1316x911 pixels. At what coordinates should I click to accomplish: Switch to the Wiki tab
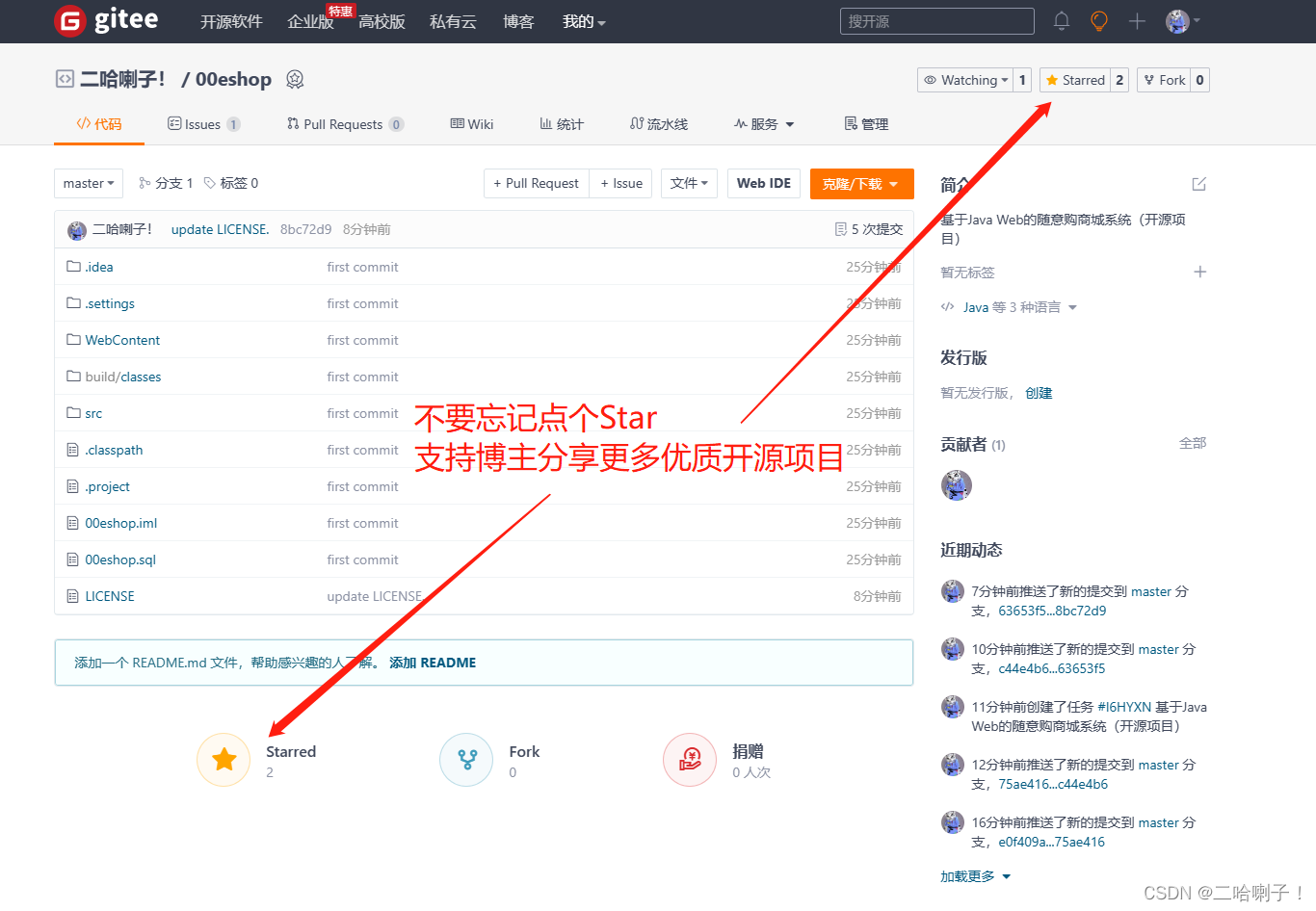[472, 124]
